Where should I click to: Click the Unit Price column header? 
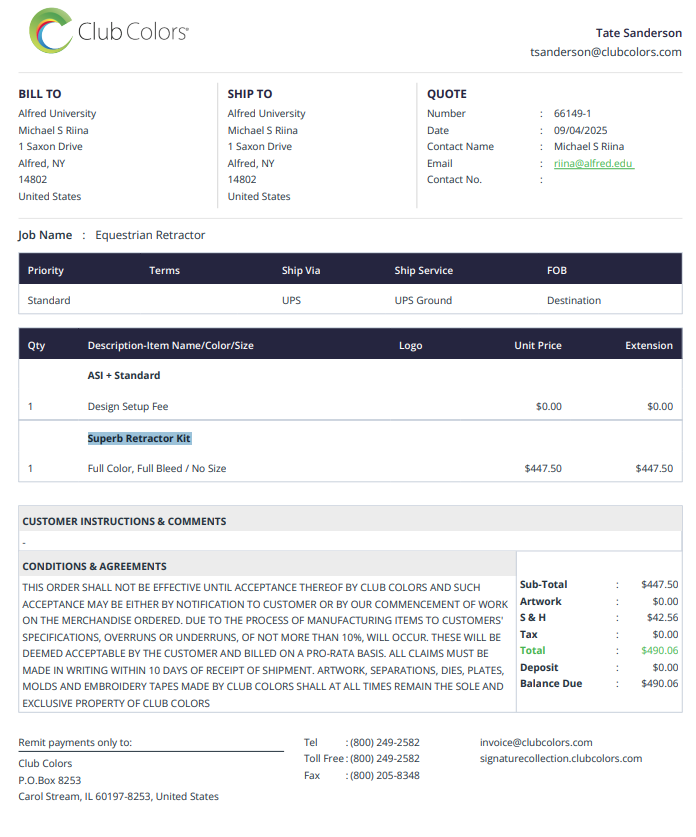[537, 345]
